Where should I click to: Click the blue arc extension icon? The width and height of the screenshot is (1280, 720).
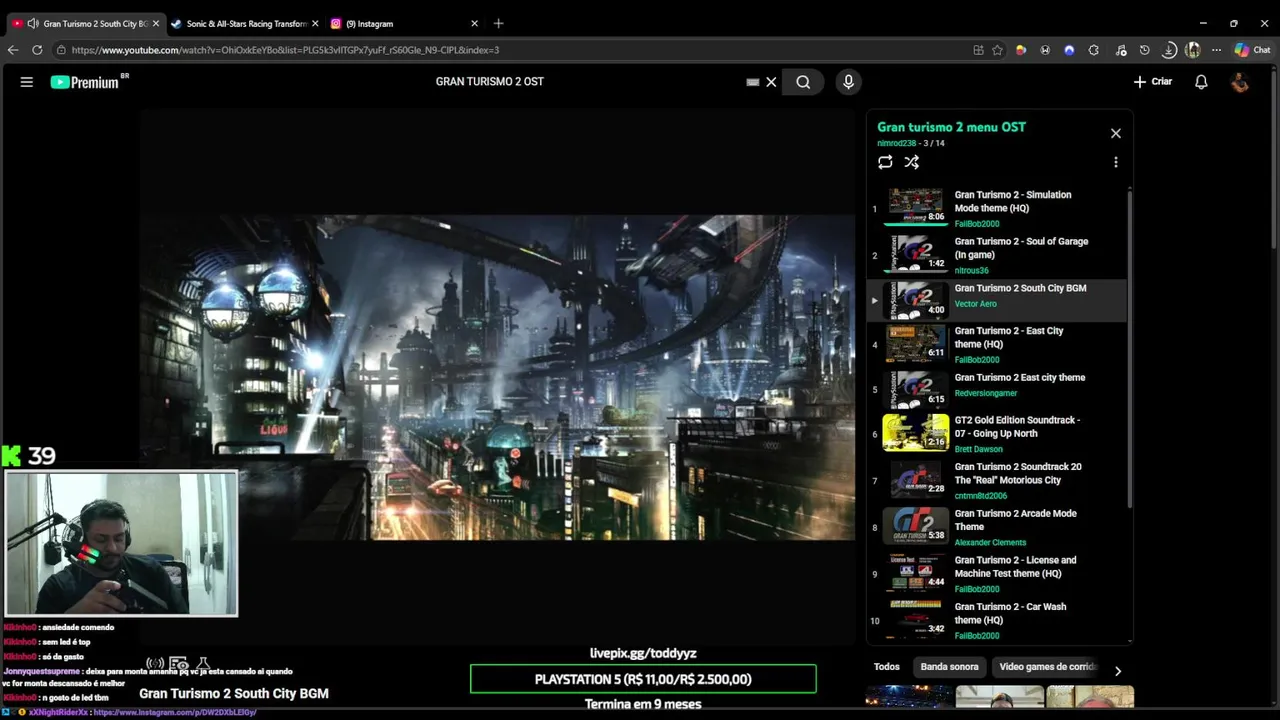pyautogui.click(x=1069, y=50)
